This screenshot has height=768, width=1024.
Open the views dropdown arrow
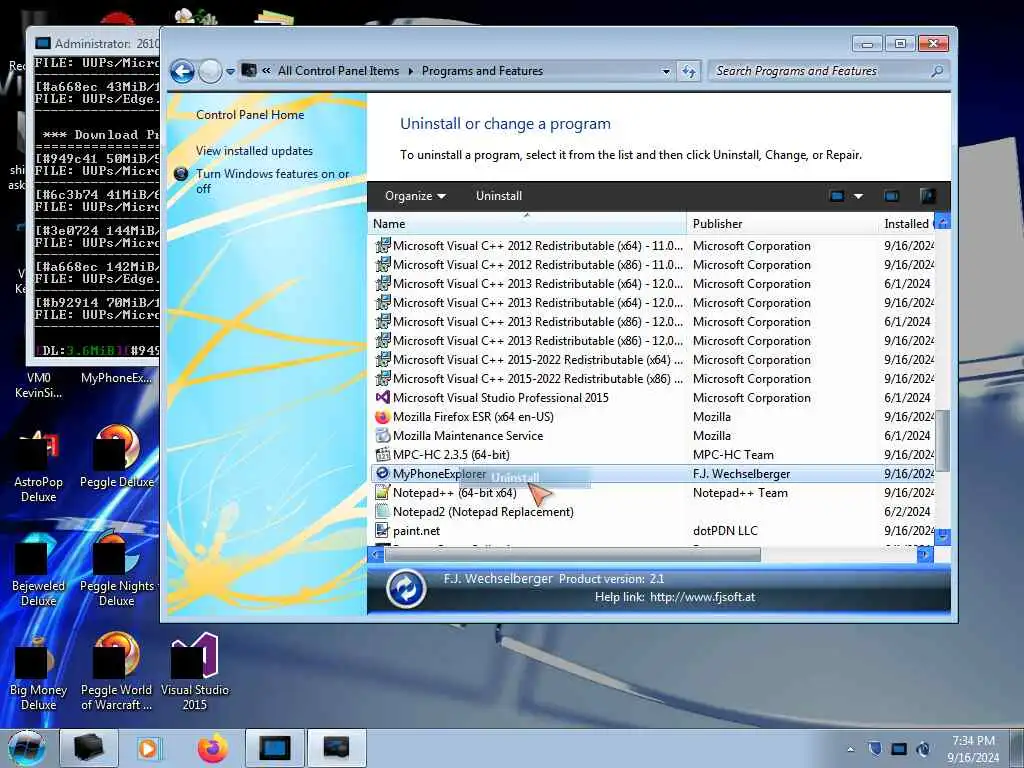pyautogui.click(x=859, y=196)
